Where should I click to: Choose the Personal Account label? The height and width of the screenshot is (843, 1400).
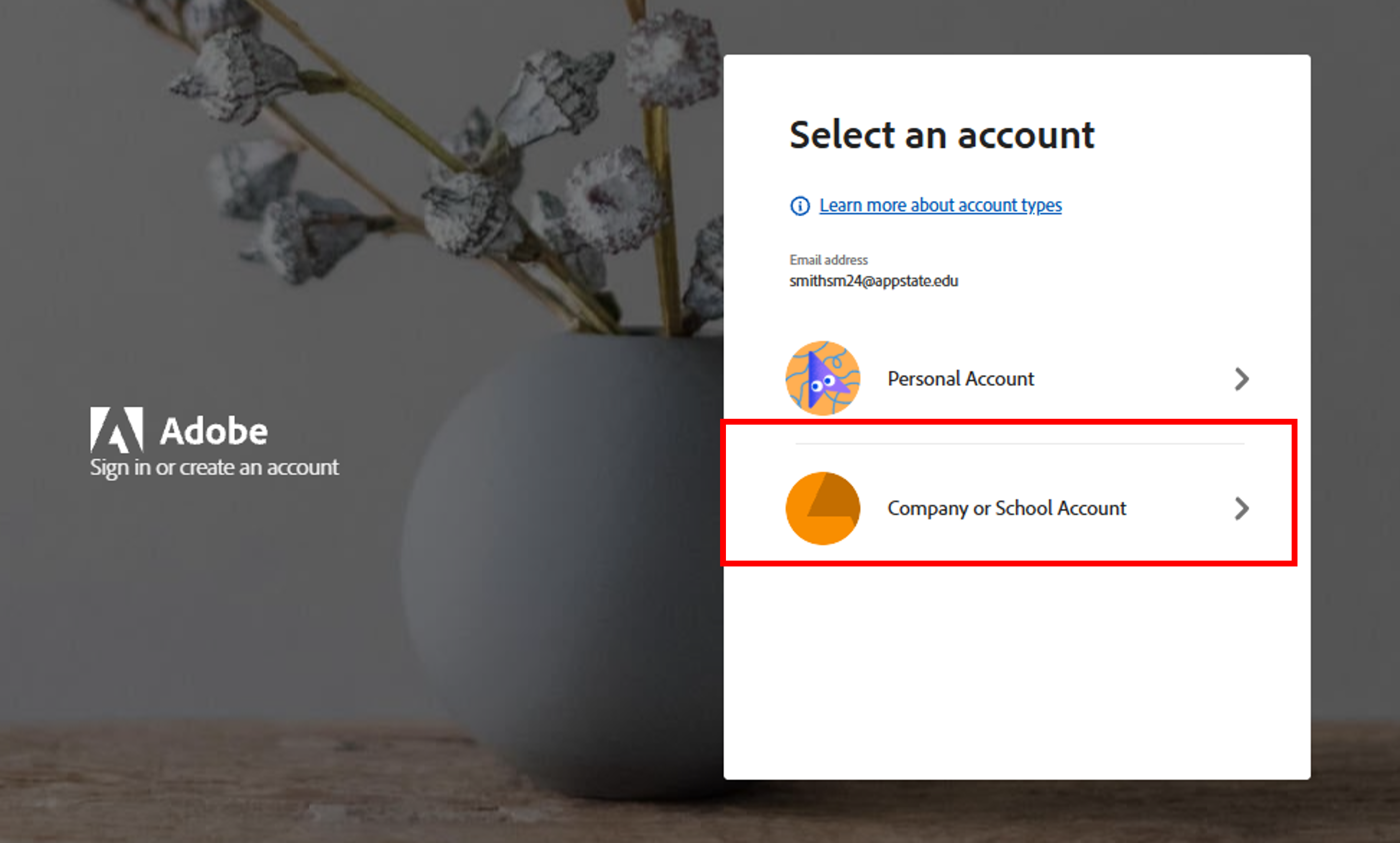pos(960,379)
